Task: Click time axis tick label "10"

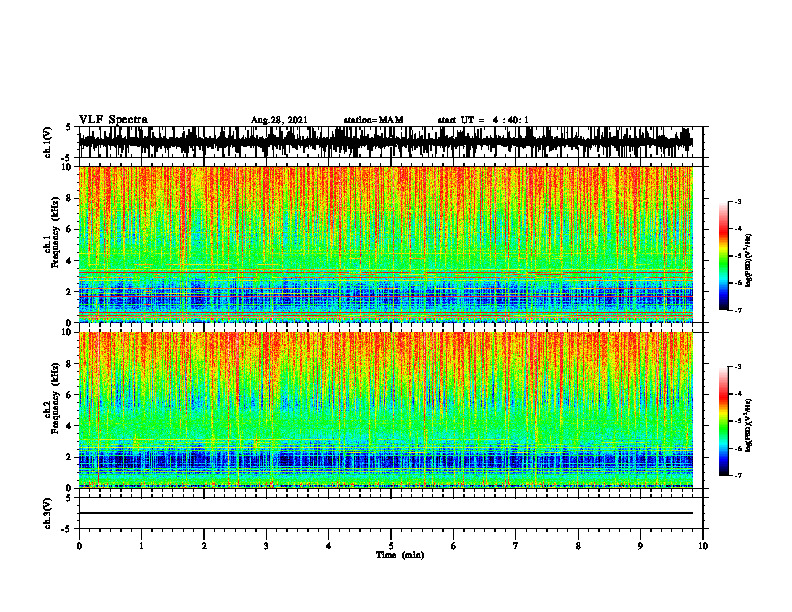Action: (x=703, y=546)
